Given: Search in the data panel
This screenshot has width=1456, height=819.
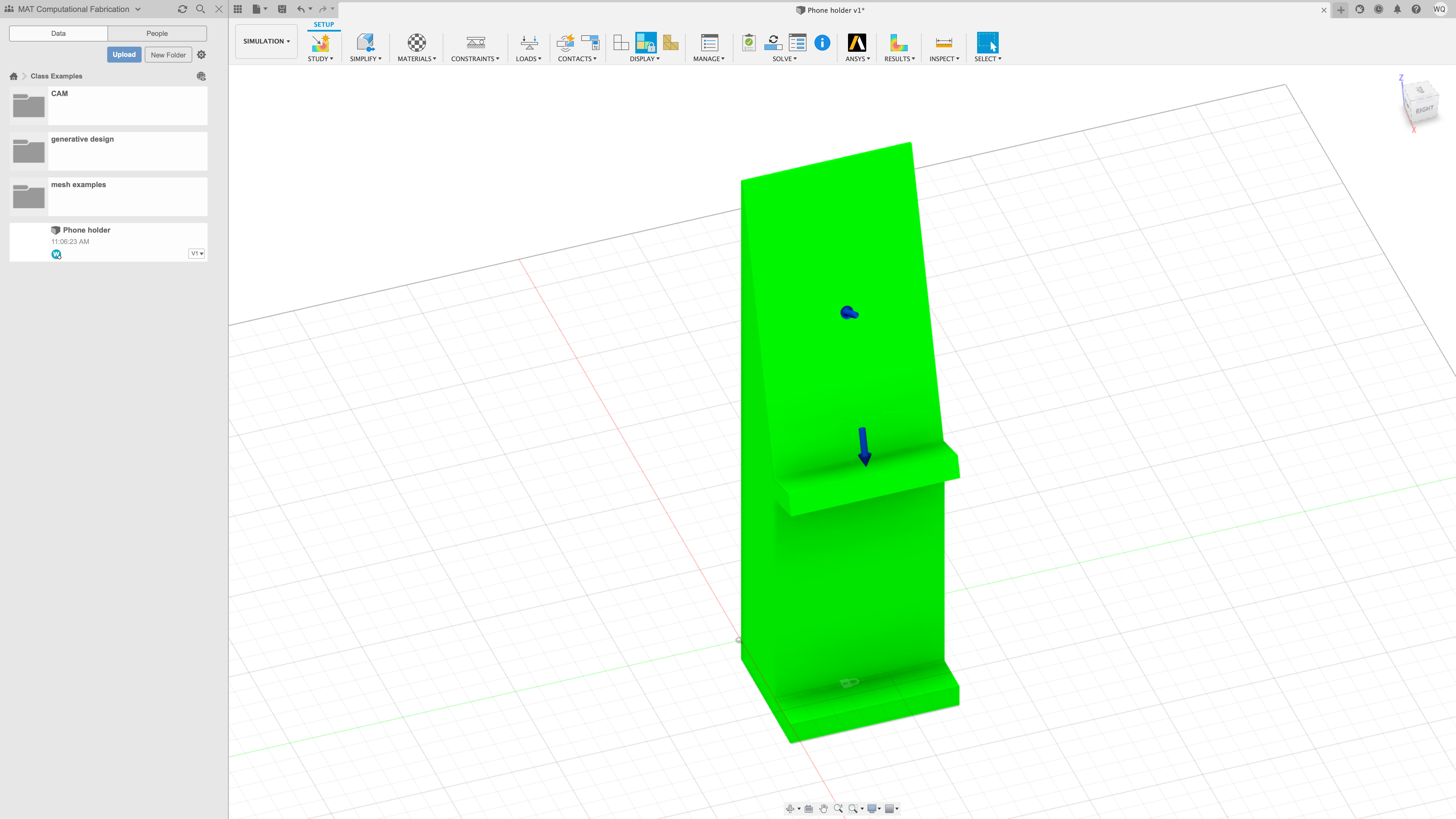Looking at the screenshot, I should (200, 9).
